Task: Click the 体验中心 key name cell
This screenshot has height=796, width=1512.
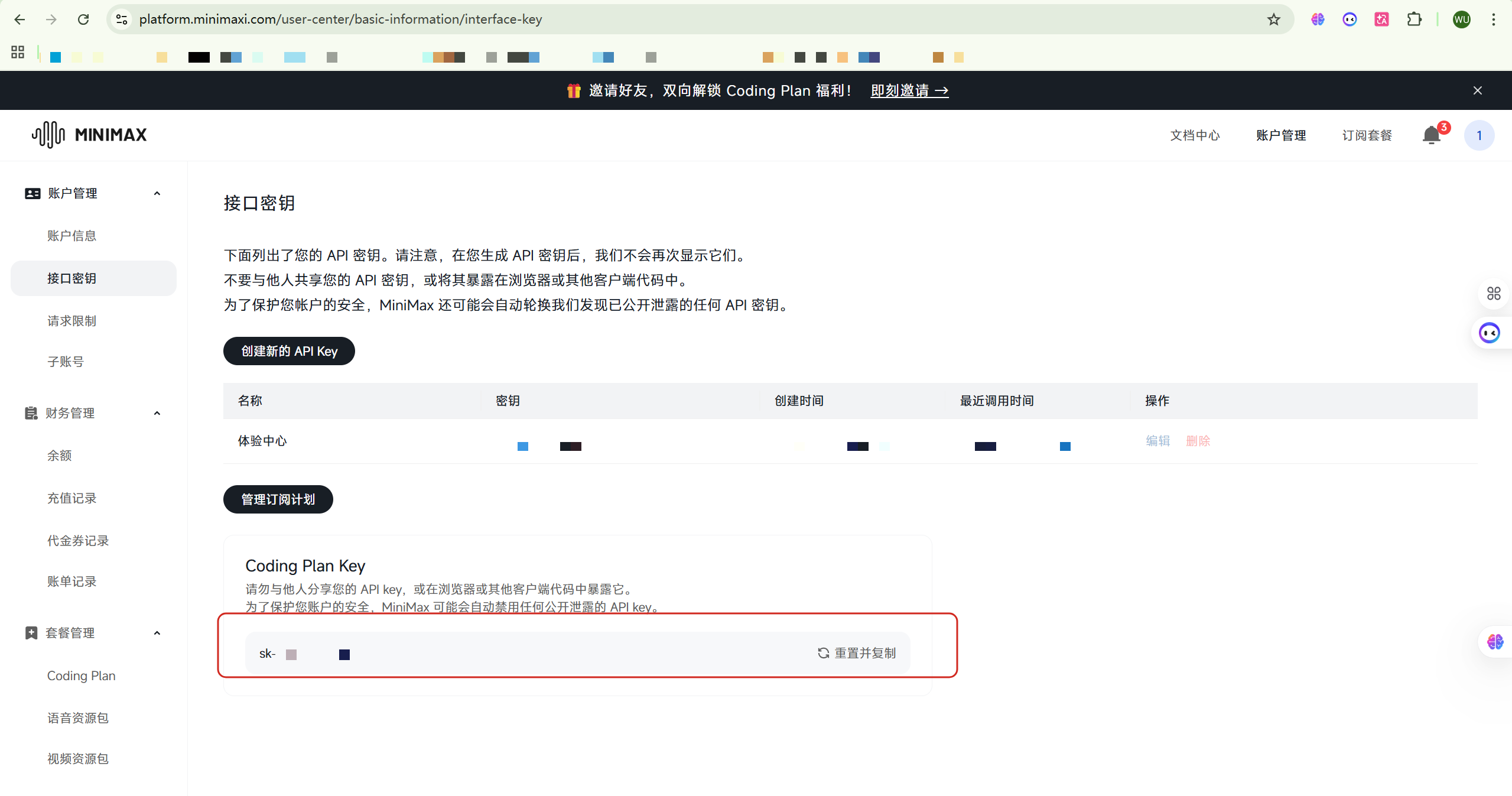Action: tap(262, 441)
